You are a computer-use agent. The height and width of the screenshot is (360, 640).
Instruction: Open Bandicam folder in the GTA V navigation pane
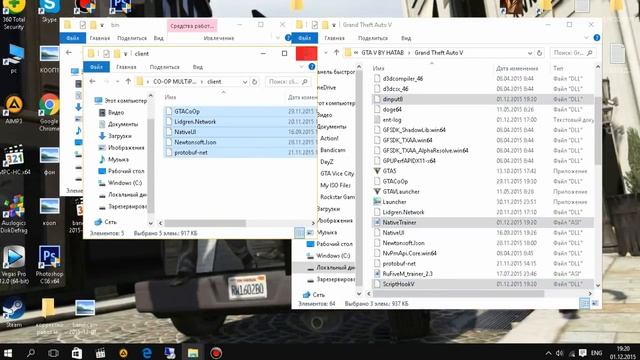pyautogui.click(x=333, y=150)
